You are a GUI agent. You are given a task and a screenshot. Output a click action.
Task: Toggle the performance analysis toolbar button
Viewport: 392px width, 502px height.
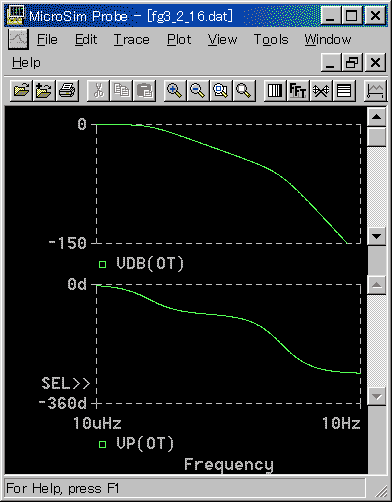[321, 90]
